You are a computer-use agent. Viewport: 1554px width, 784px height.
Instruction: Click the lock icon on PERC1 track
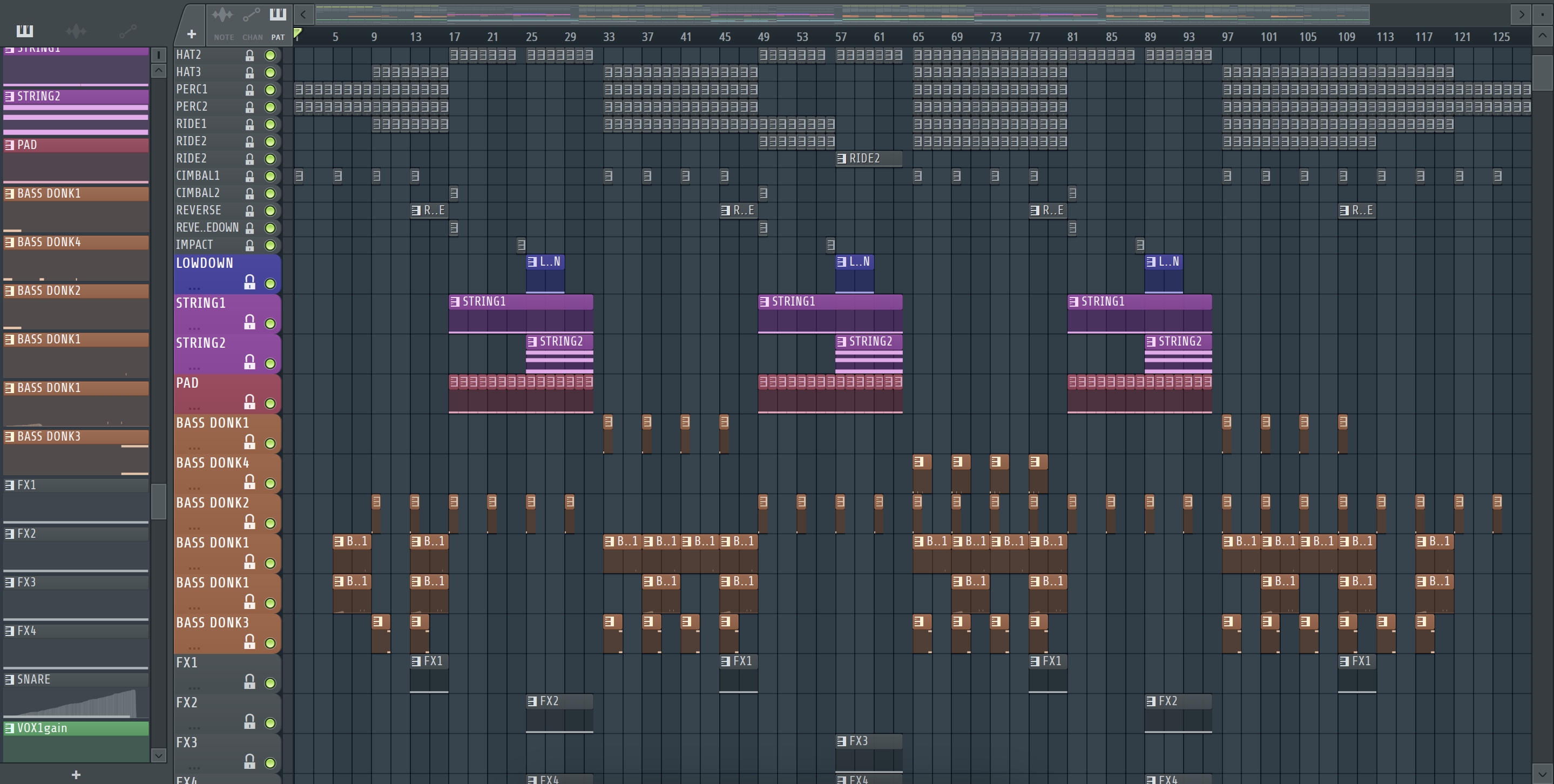249,90
